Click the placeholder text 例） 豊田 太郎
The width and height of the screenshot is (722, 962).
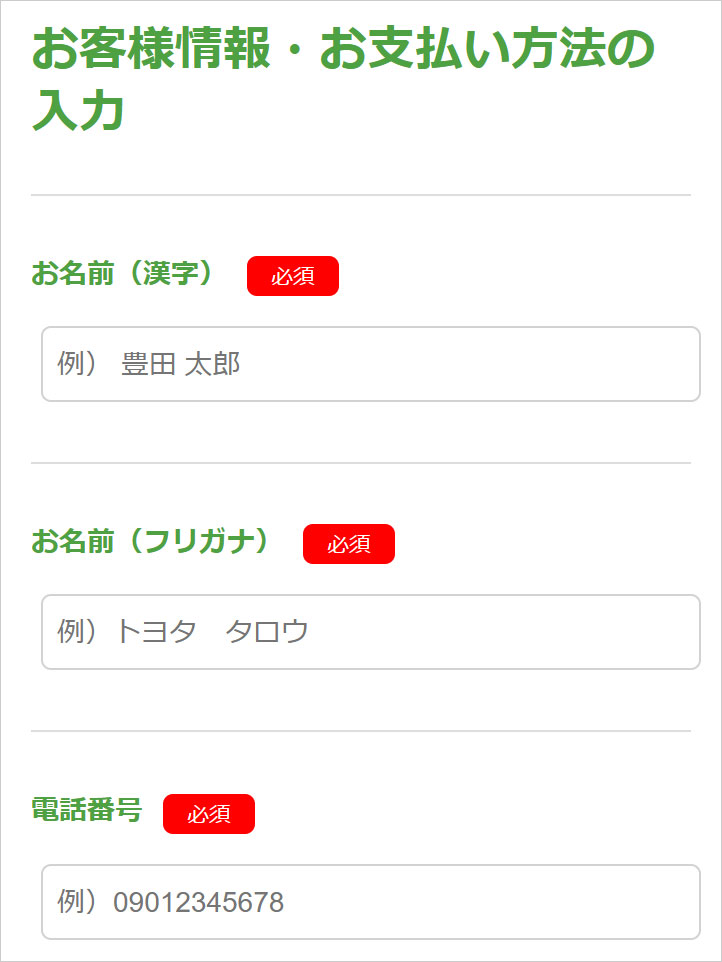149,364
